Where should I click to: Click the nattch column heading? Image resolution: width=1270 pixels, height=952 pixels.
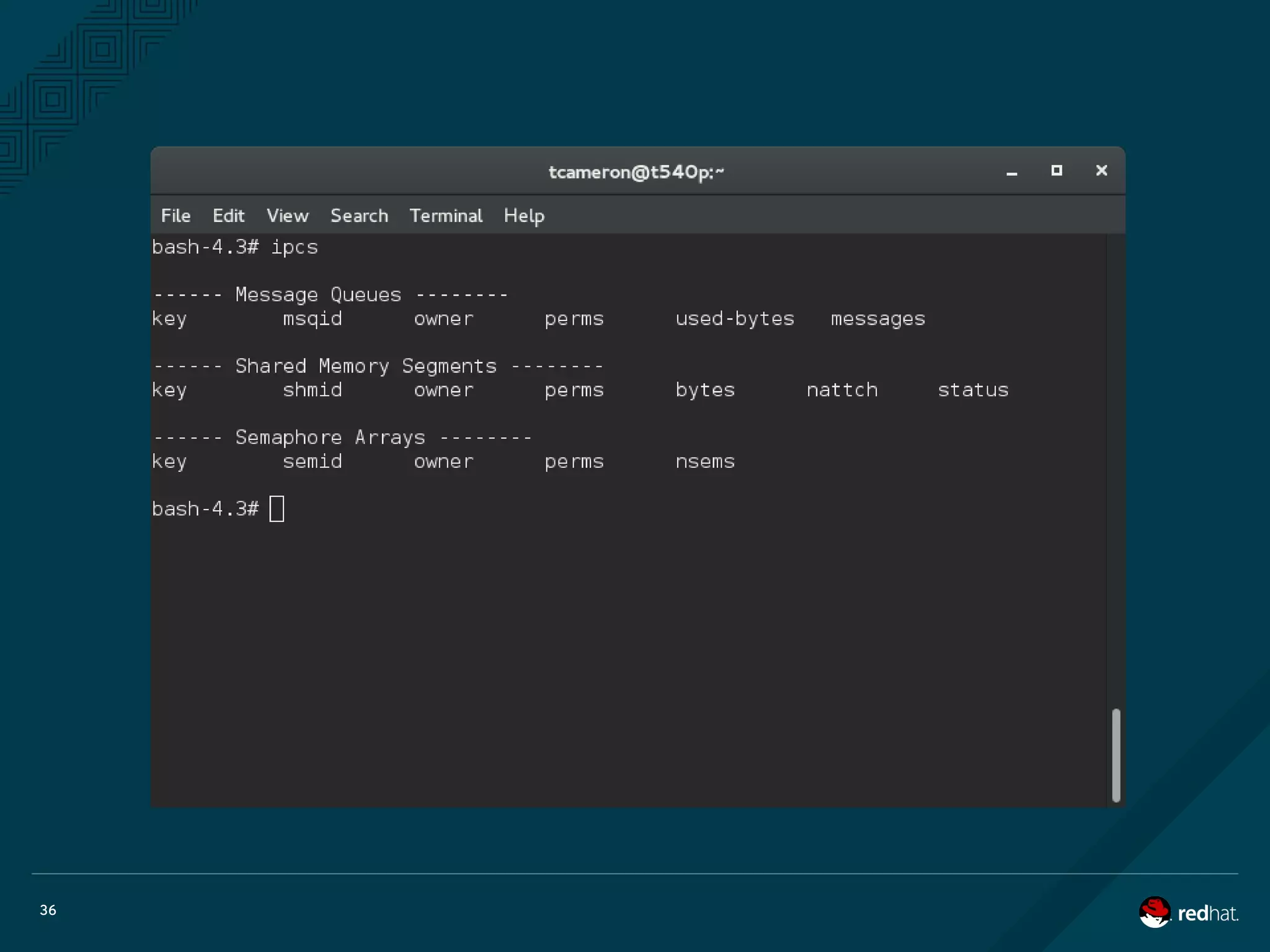[x=841, y=390]
